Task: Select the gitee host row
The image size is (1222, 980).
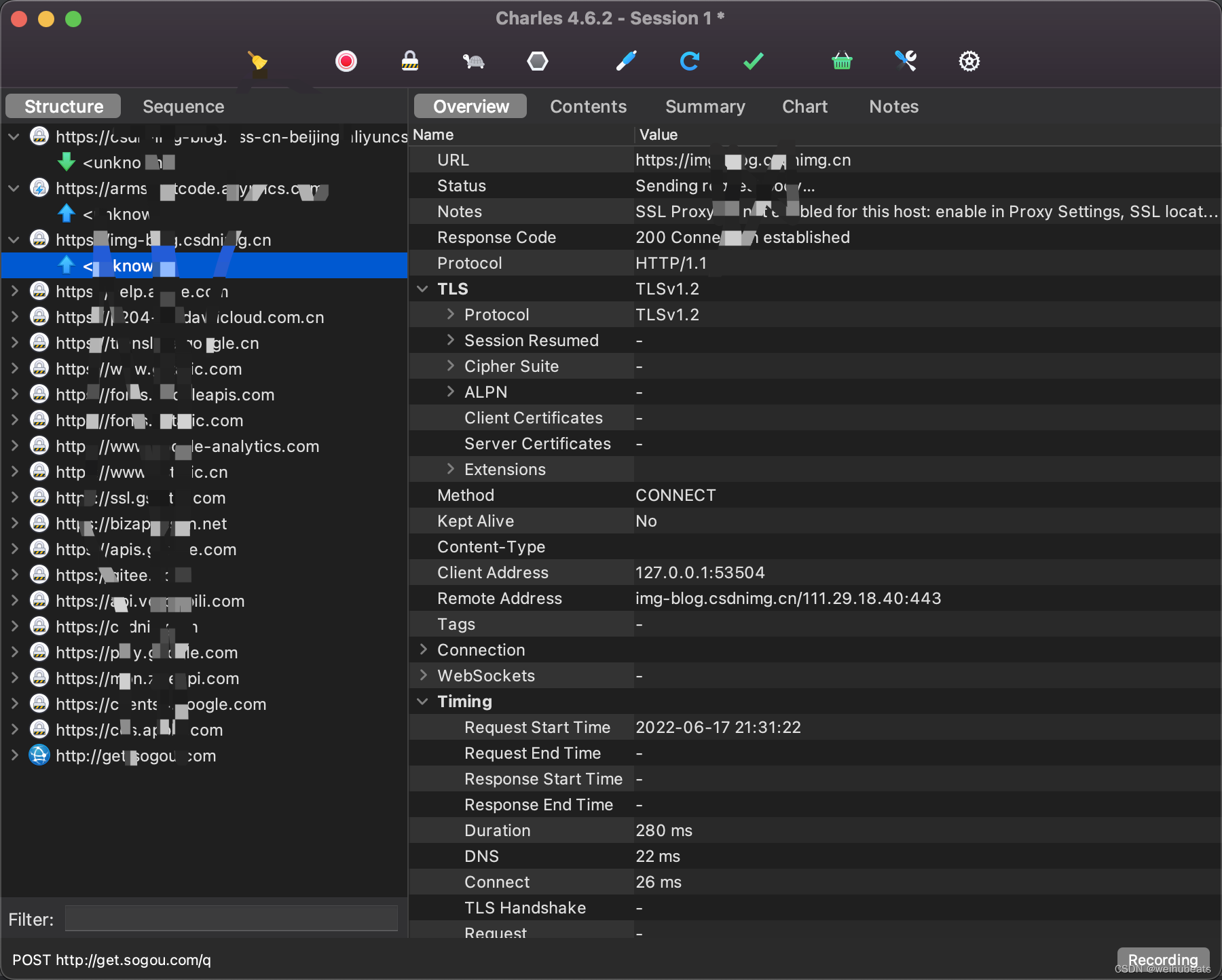Action: point(204,576)
